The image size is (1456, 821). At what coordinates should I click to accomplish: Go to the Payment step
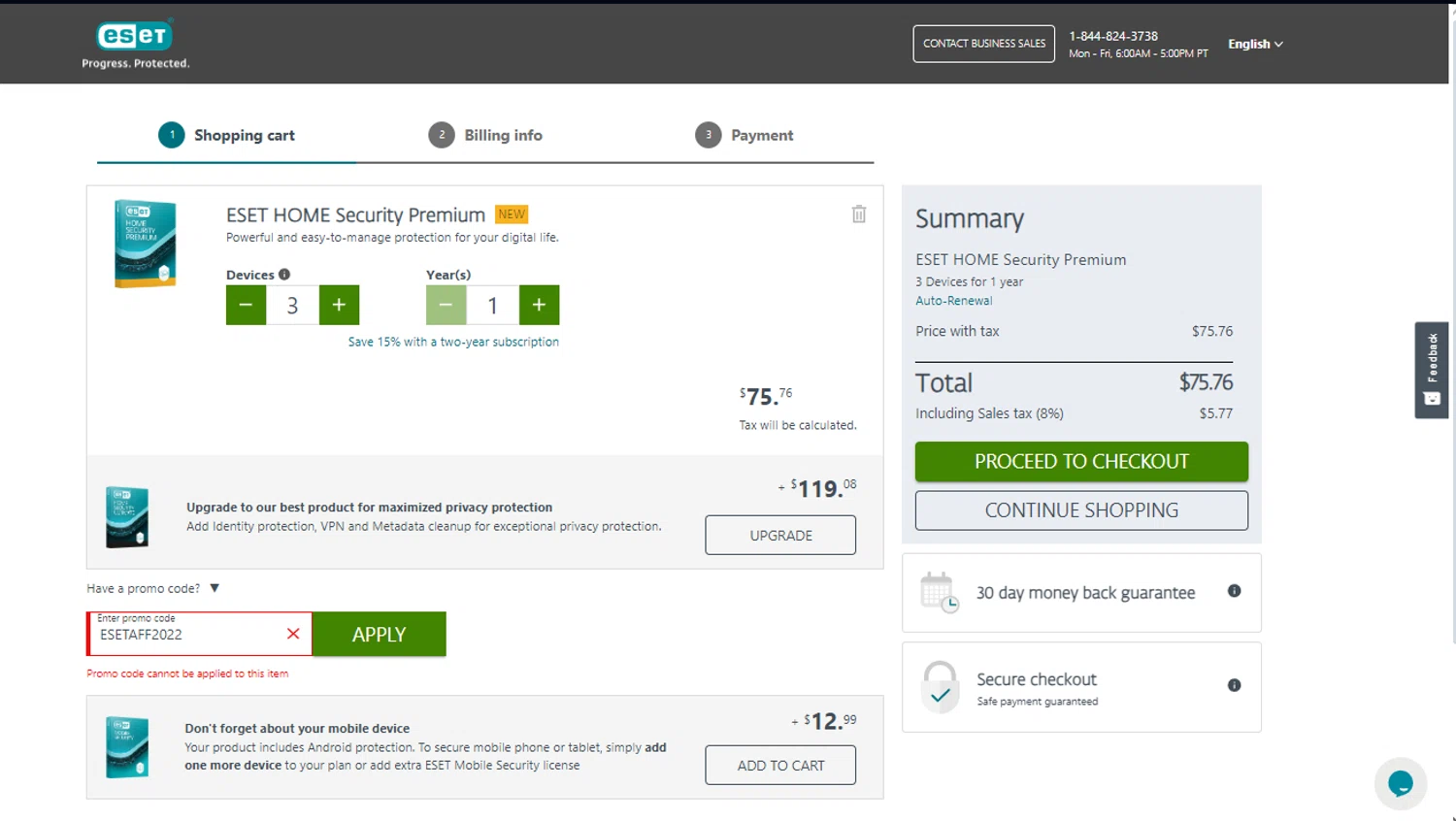745,135
